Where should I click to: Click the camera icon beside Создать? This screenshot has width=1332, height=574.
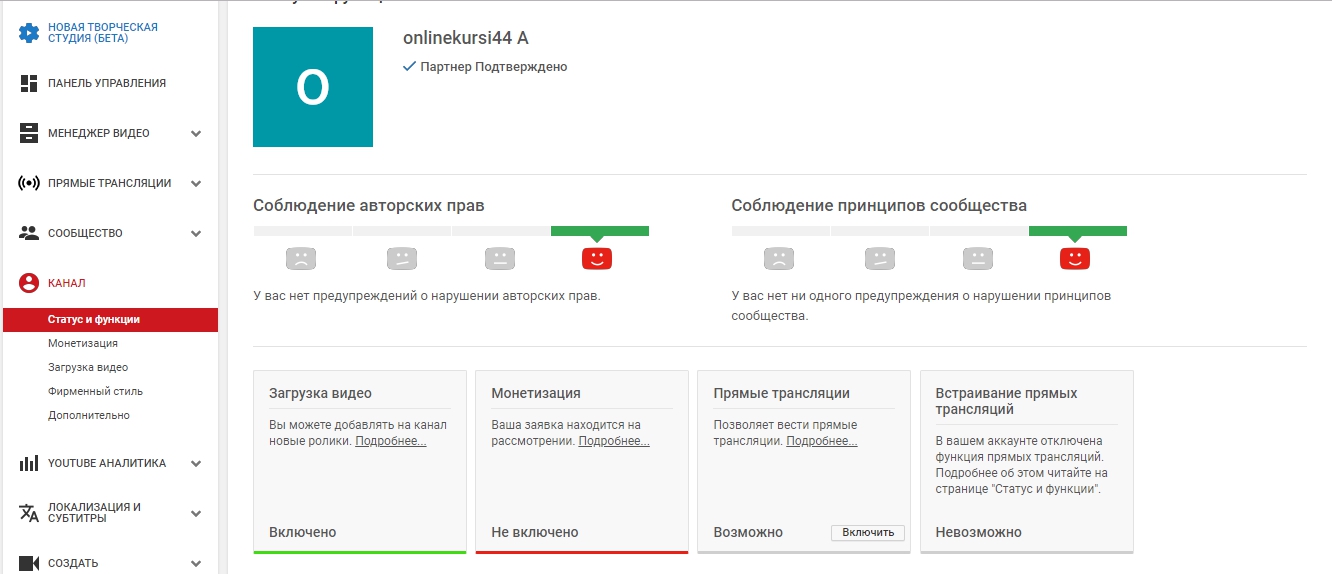point(29,563)
